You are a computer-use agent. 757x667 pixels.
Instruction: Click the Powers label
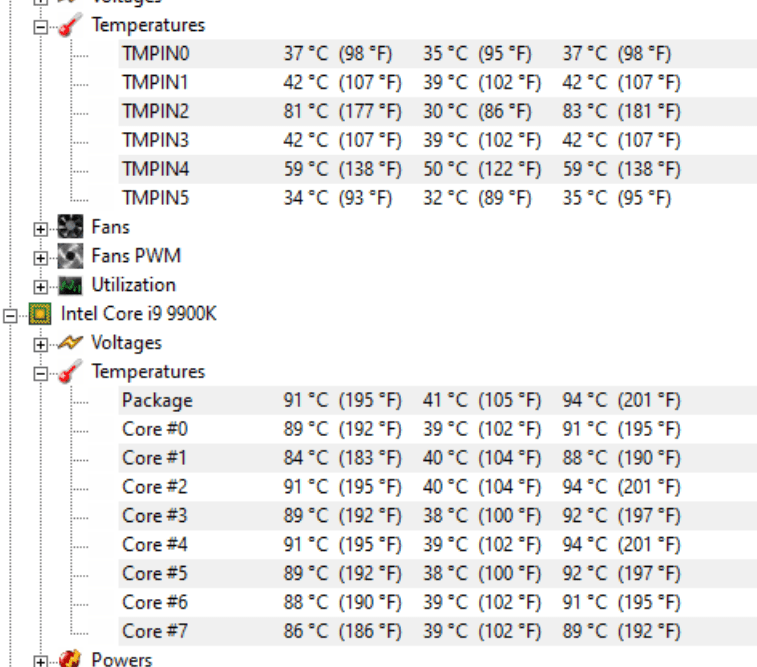[122, 660]
